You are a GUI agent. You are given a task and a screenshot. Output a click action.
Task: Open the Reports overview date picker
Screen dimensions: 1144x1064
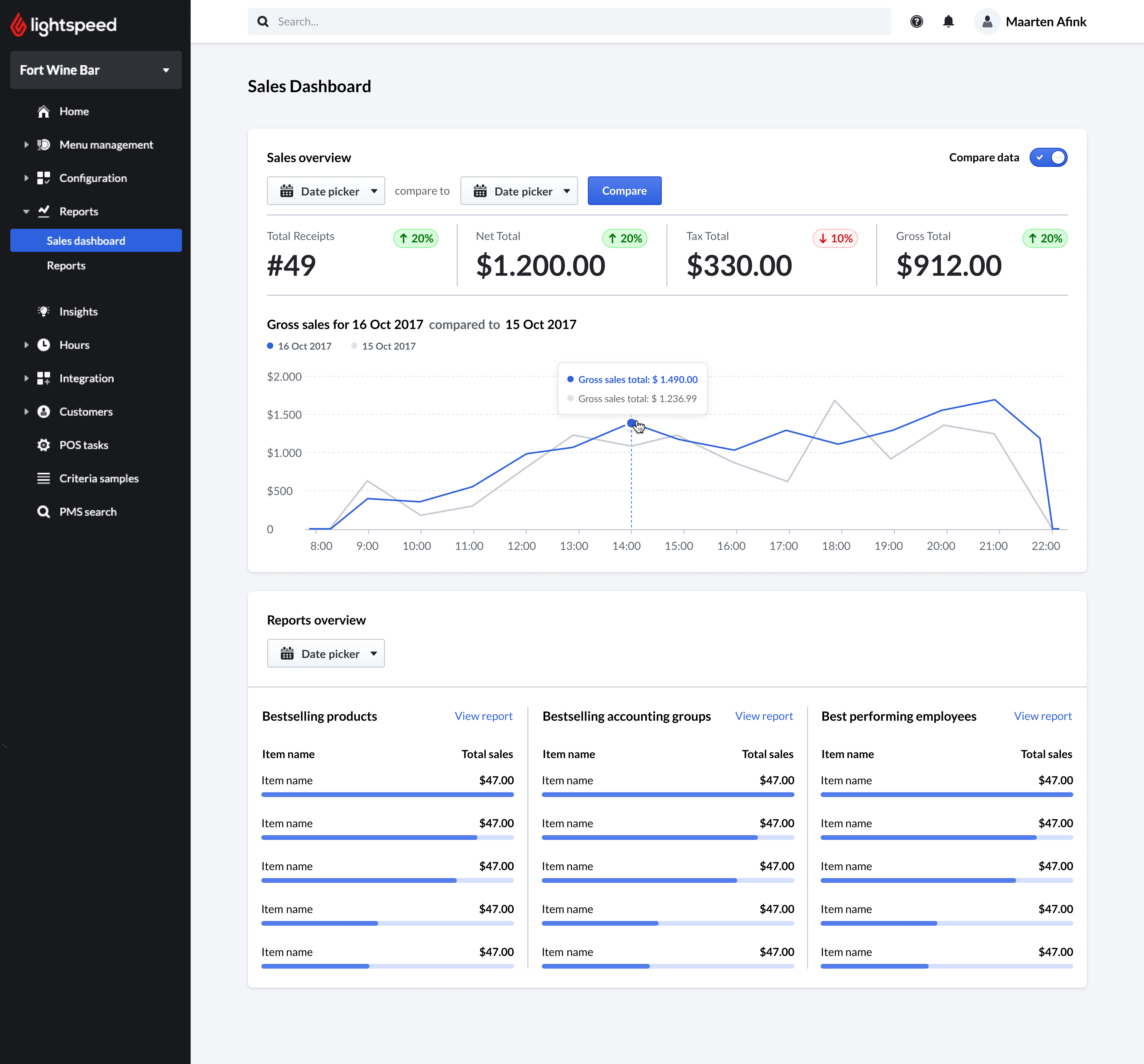tap(326, 653)
